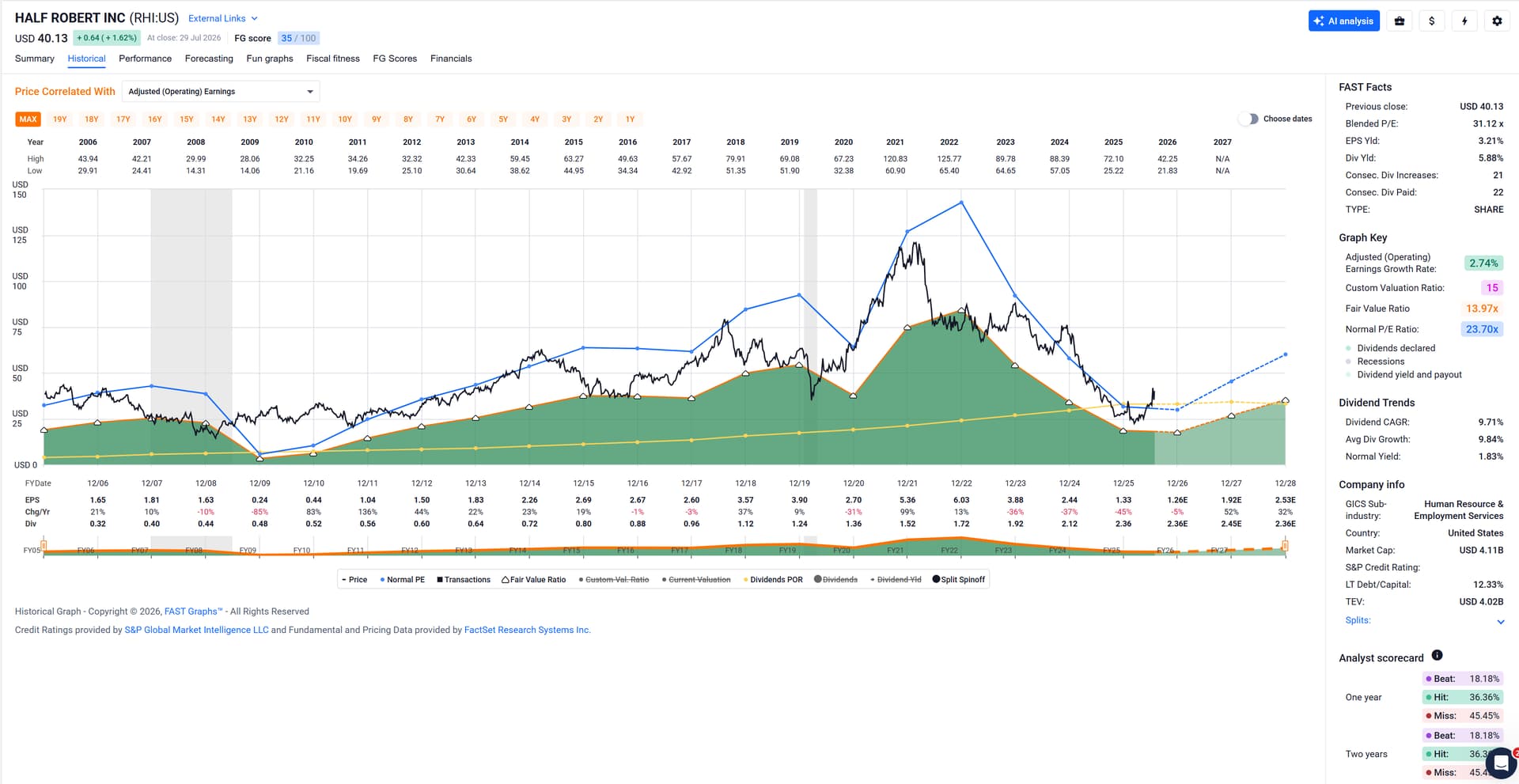Click the Earnings Growth Rate 2.74% swatch
The width and height of the screenshot is (1519, 784).
1483,263
